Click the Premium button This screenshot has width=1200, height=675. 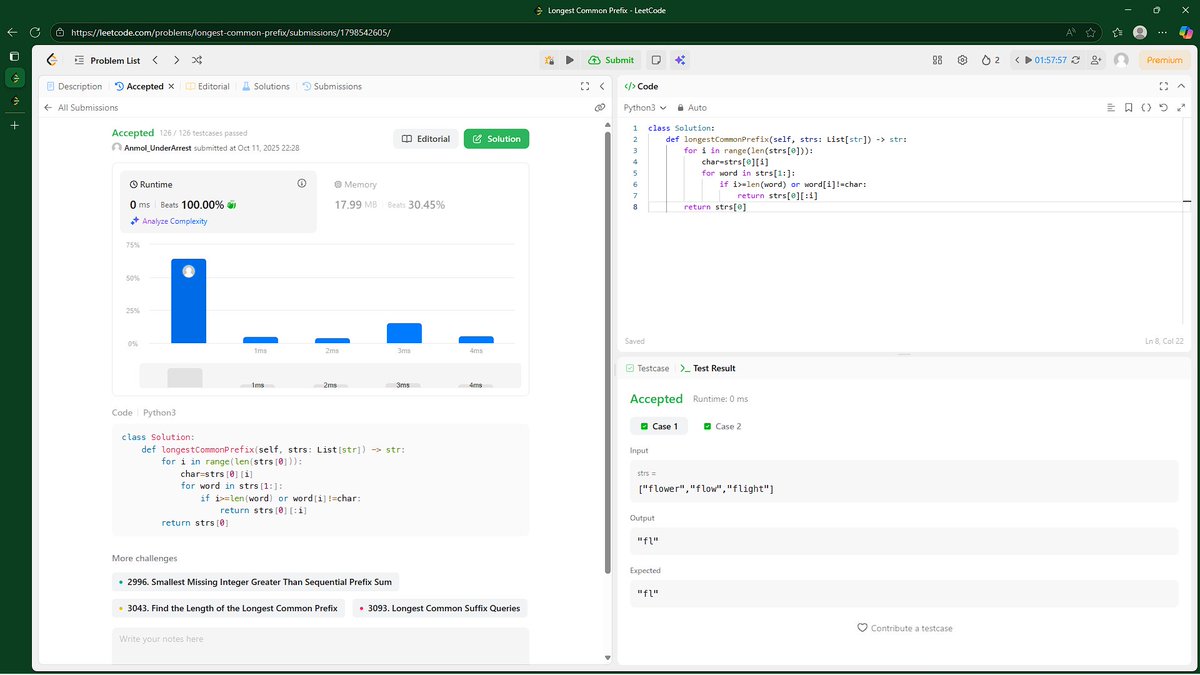[1164, 60]
